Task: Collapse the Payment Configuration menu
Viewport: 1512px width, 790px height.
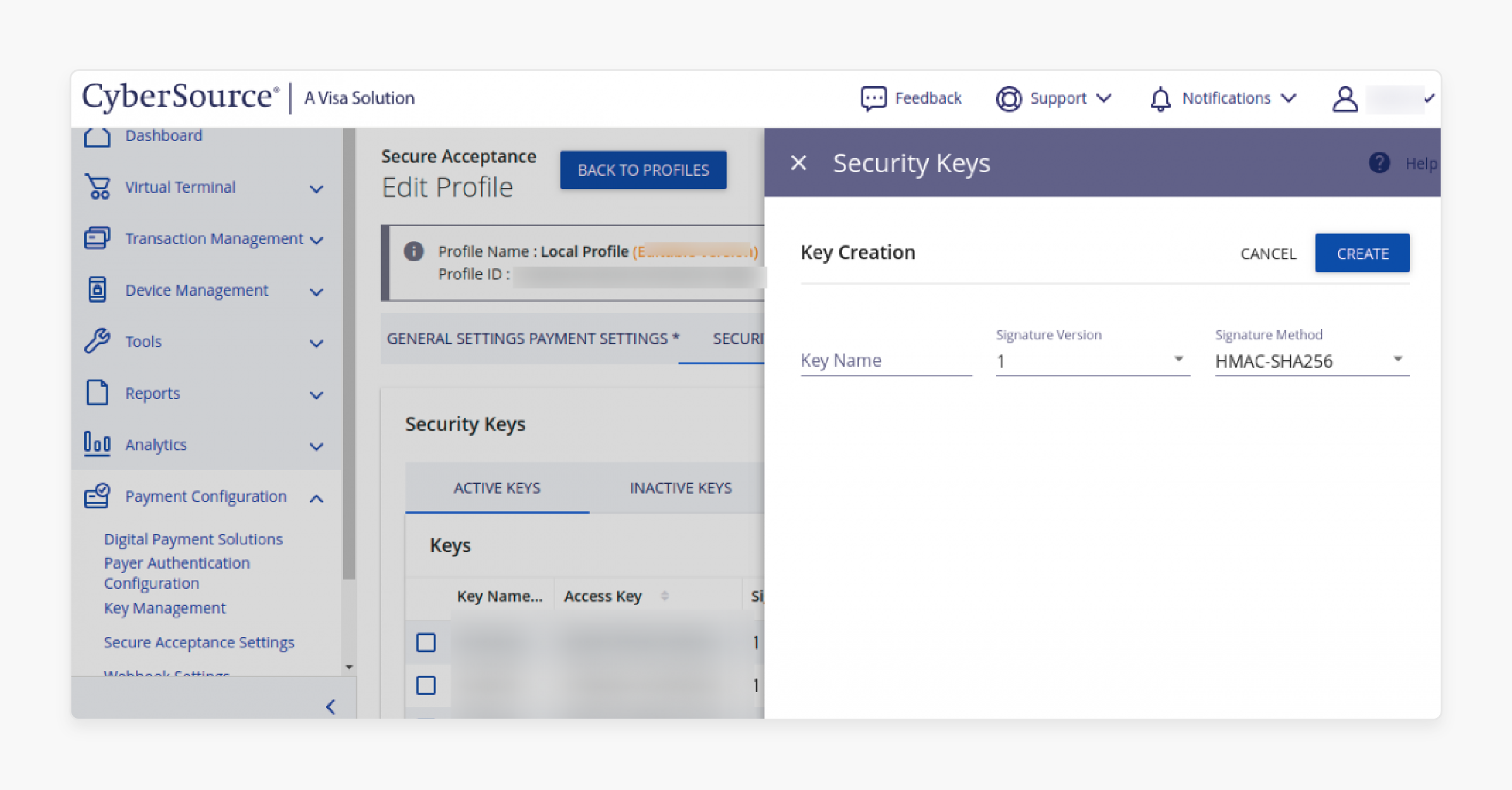Action: click(x=316, y=498)
